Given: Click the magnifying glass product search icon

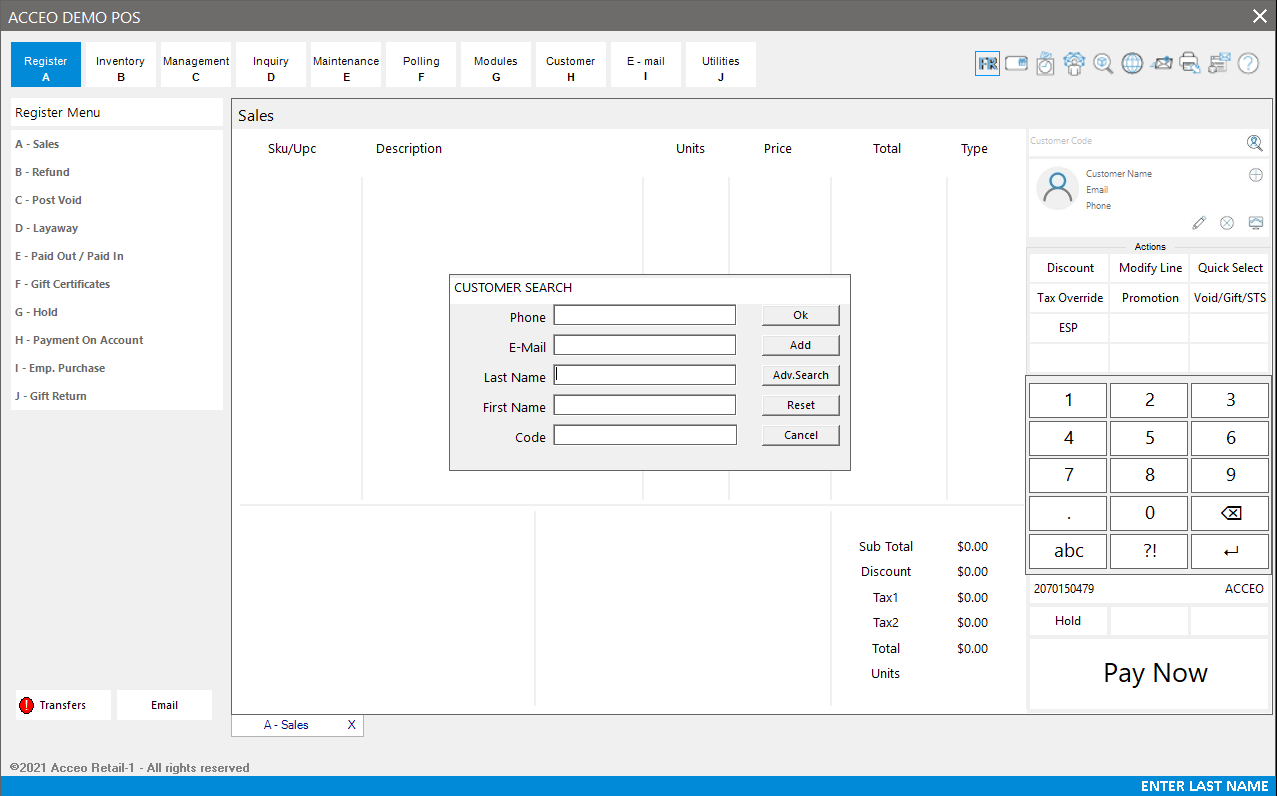Looking at the screenshot, I should tap(1103, 62).
